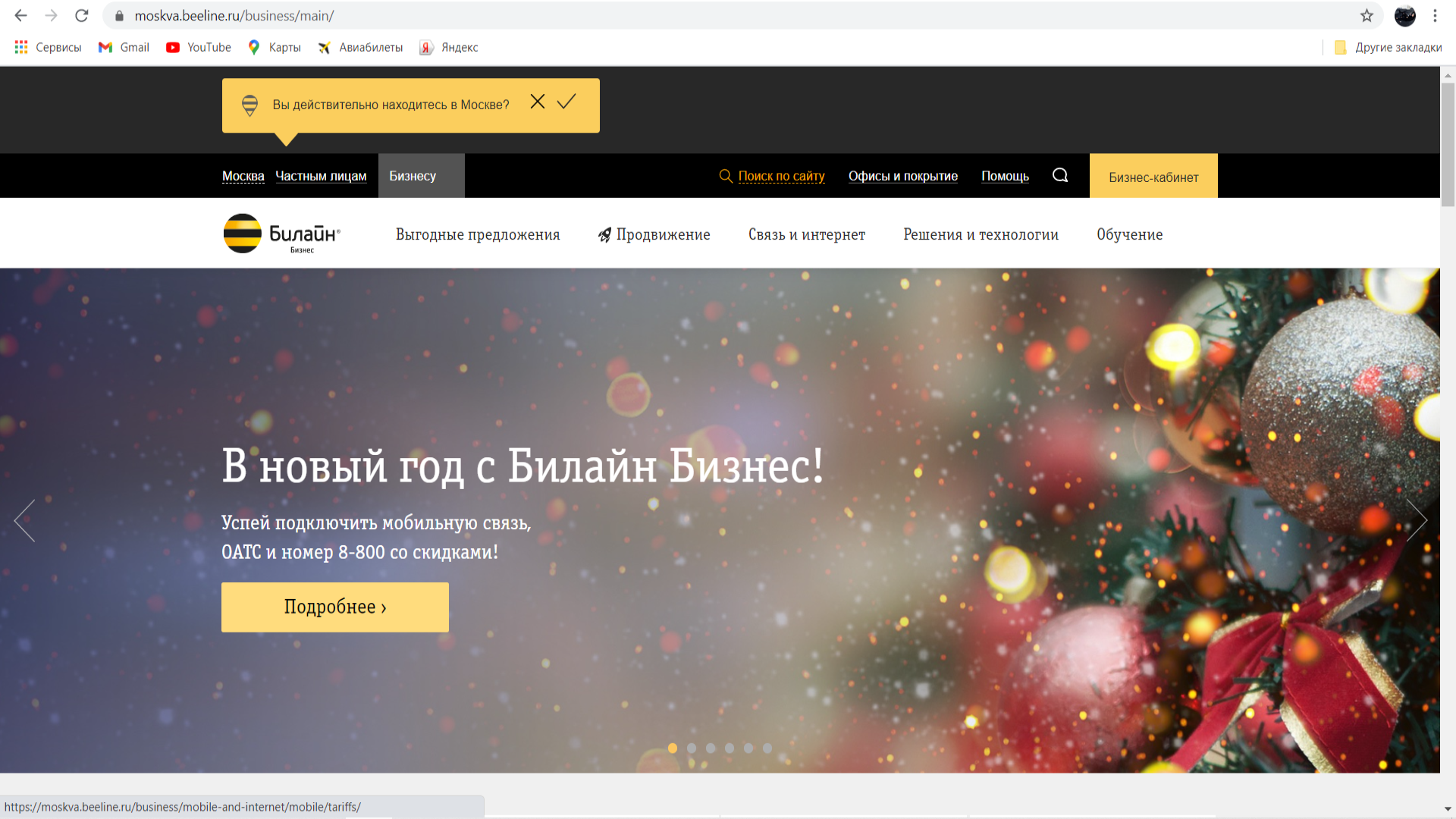Click the Билайн Бизнес logo
1456x819 pixels.
tap(282, 234)
